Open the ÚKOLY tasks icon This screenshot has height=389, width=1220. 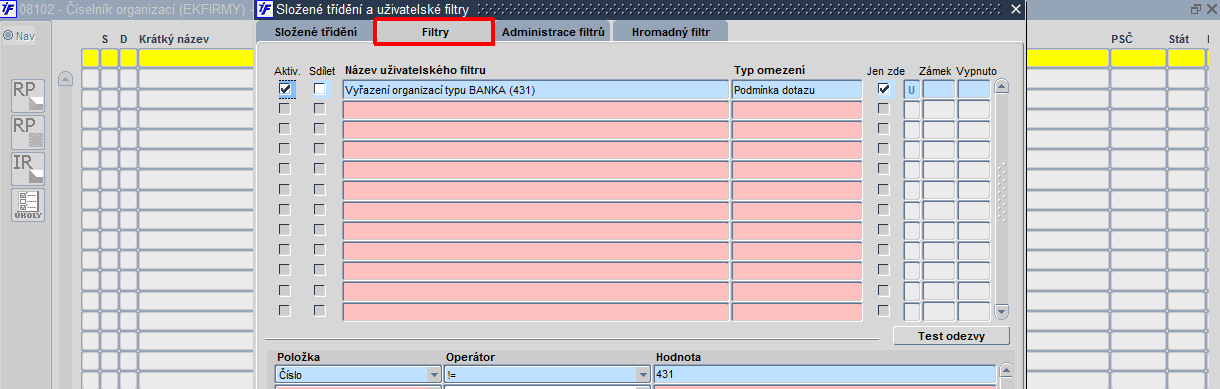coord(27,204)
